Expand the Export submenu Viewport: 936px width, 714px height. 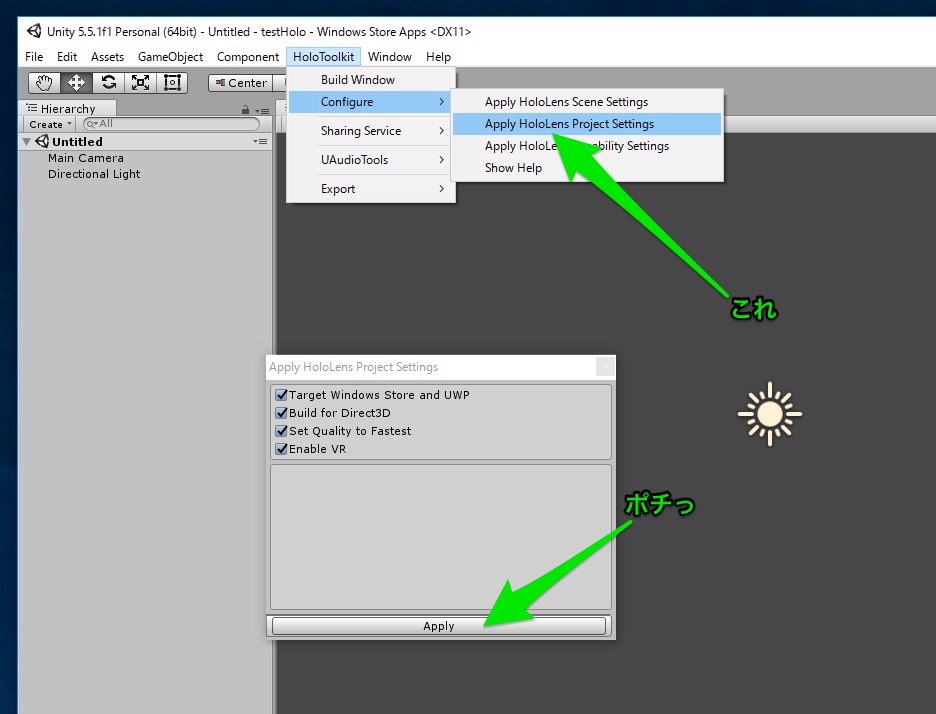(x=371, y=189)
